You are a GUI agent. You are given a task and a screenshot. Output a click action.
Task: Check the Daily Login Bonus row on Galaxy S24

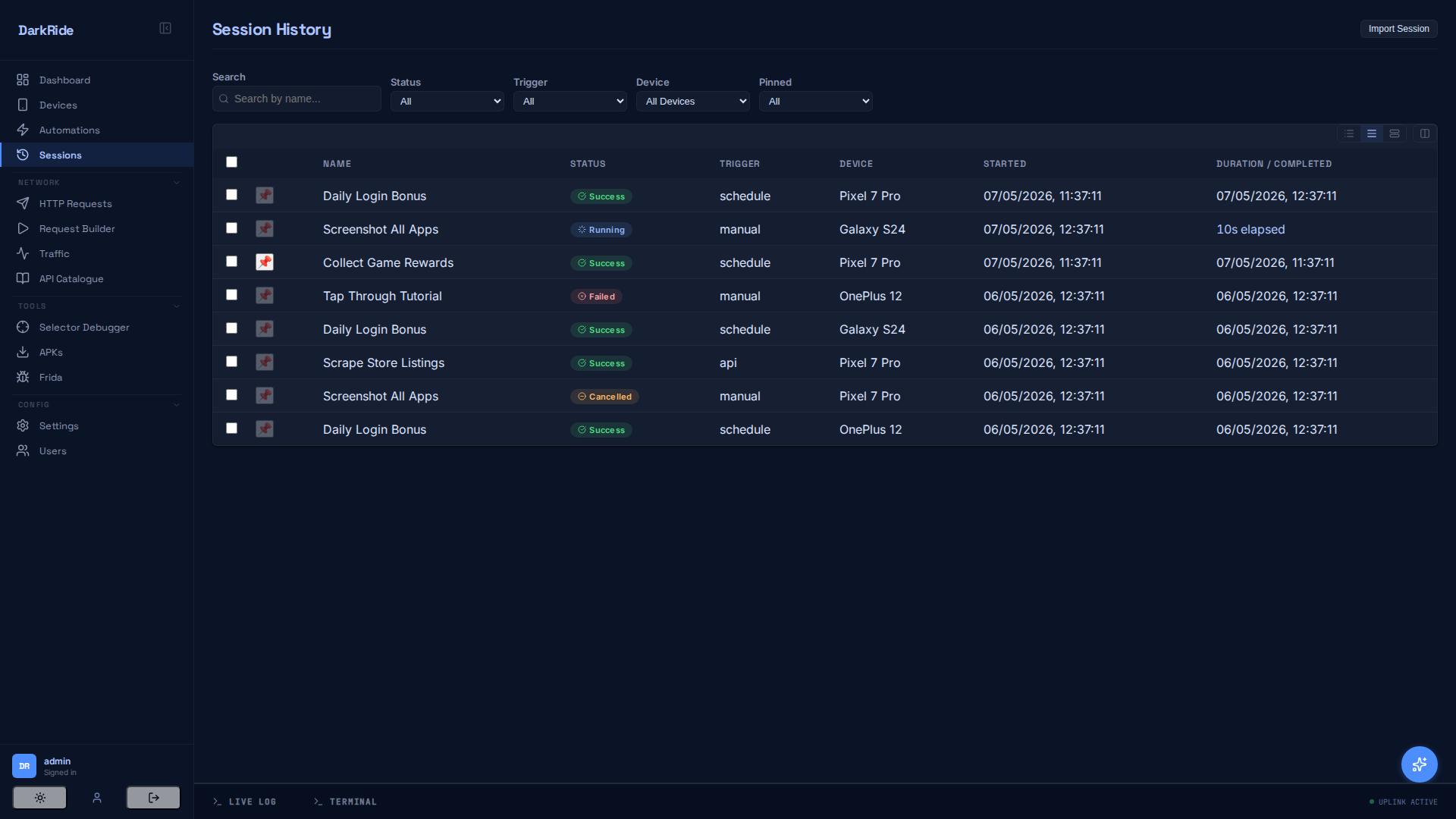232,328
